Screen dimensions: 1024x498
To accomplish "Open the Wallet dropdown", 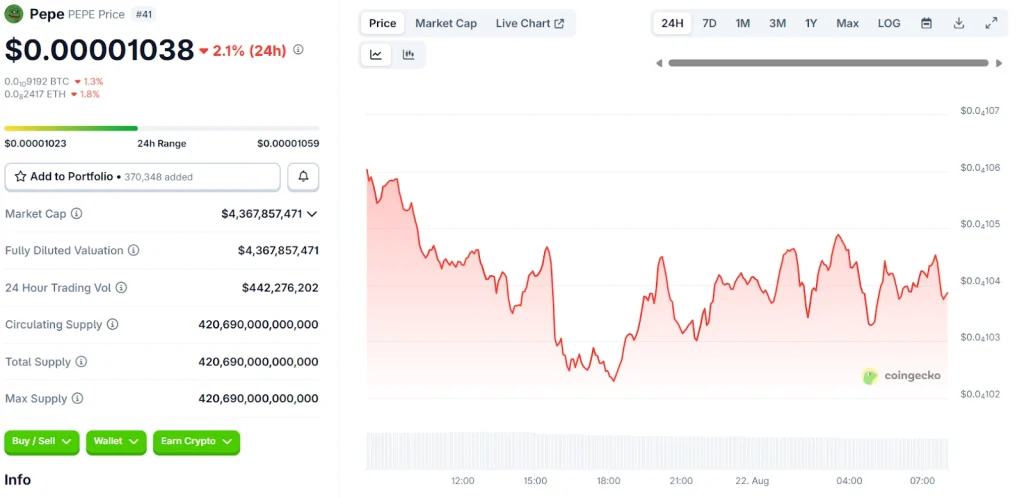I will tap(116, 442).
